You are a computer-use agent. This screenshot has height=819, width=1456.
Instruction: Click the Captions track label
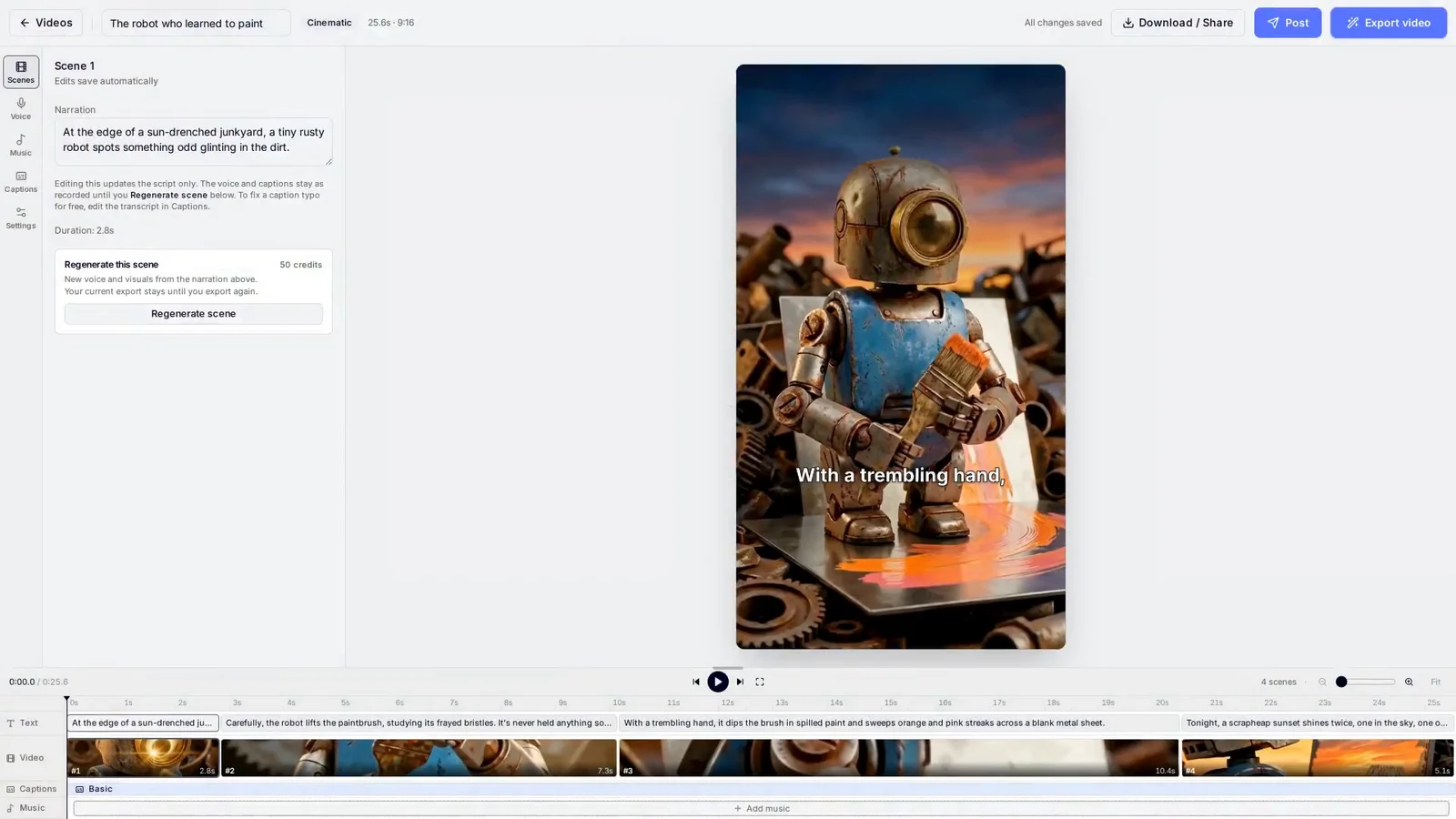coord(31,789)
